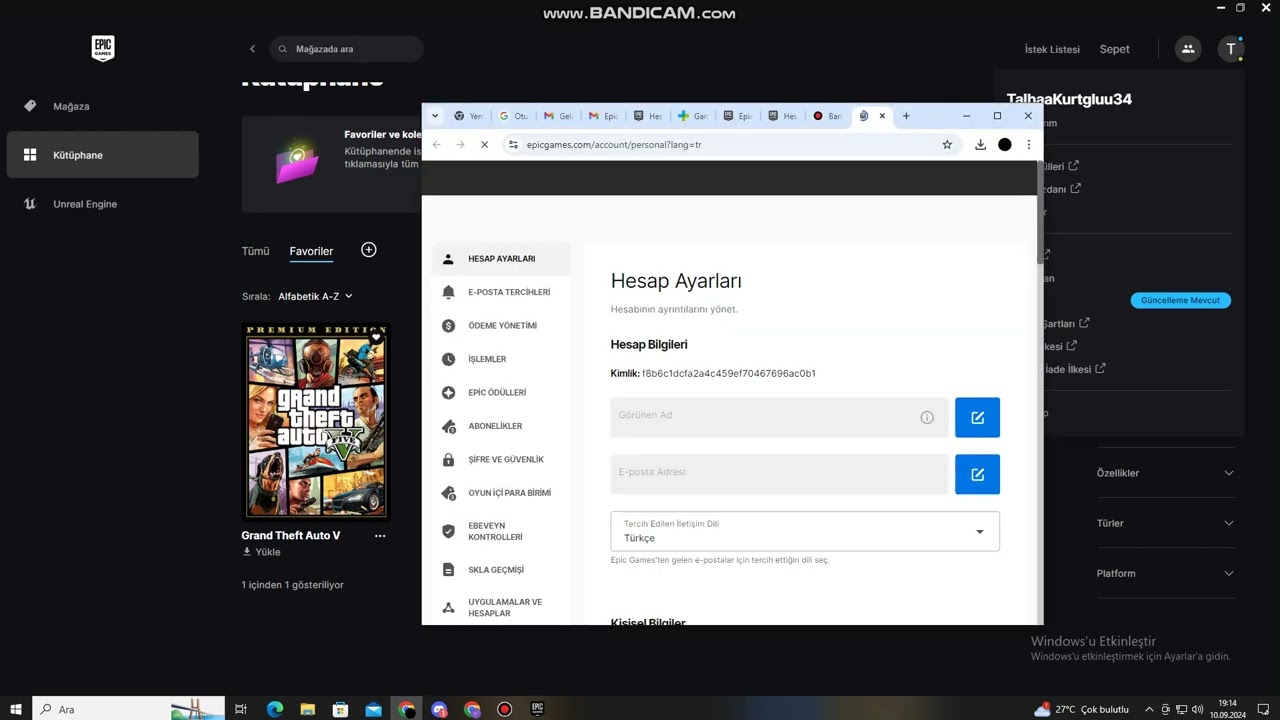Viewport: 1280px width, 720px height.
Task: Click the info icon in the Görünen Ad field
Action: 927,417
